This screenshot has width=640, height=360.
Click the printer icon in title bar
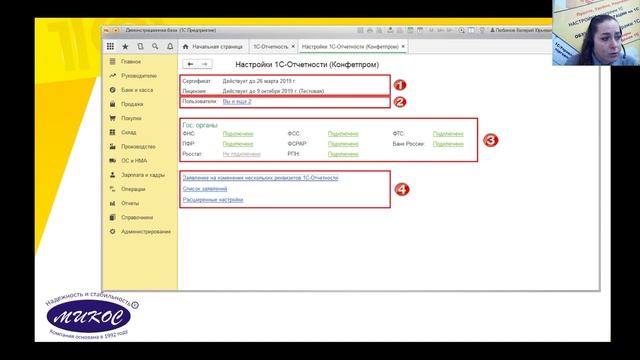click(370, 30)
